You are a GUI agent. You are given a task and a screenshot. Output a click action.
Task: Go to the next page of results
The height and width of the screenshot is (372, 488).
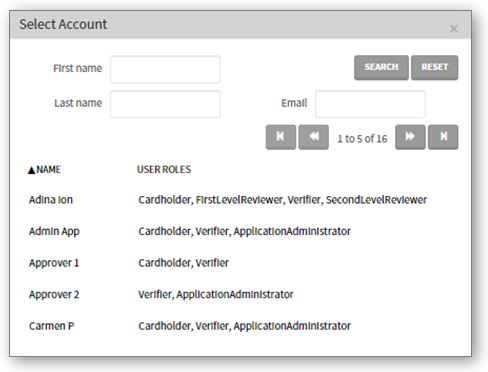410,137
